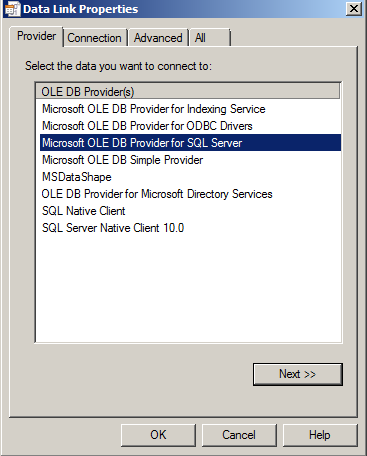Screen dimensions: 367x456
Task: Switch to the Provider tab
Action: [x=36, y=36]
